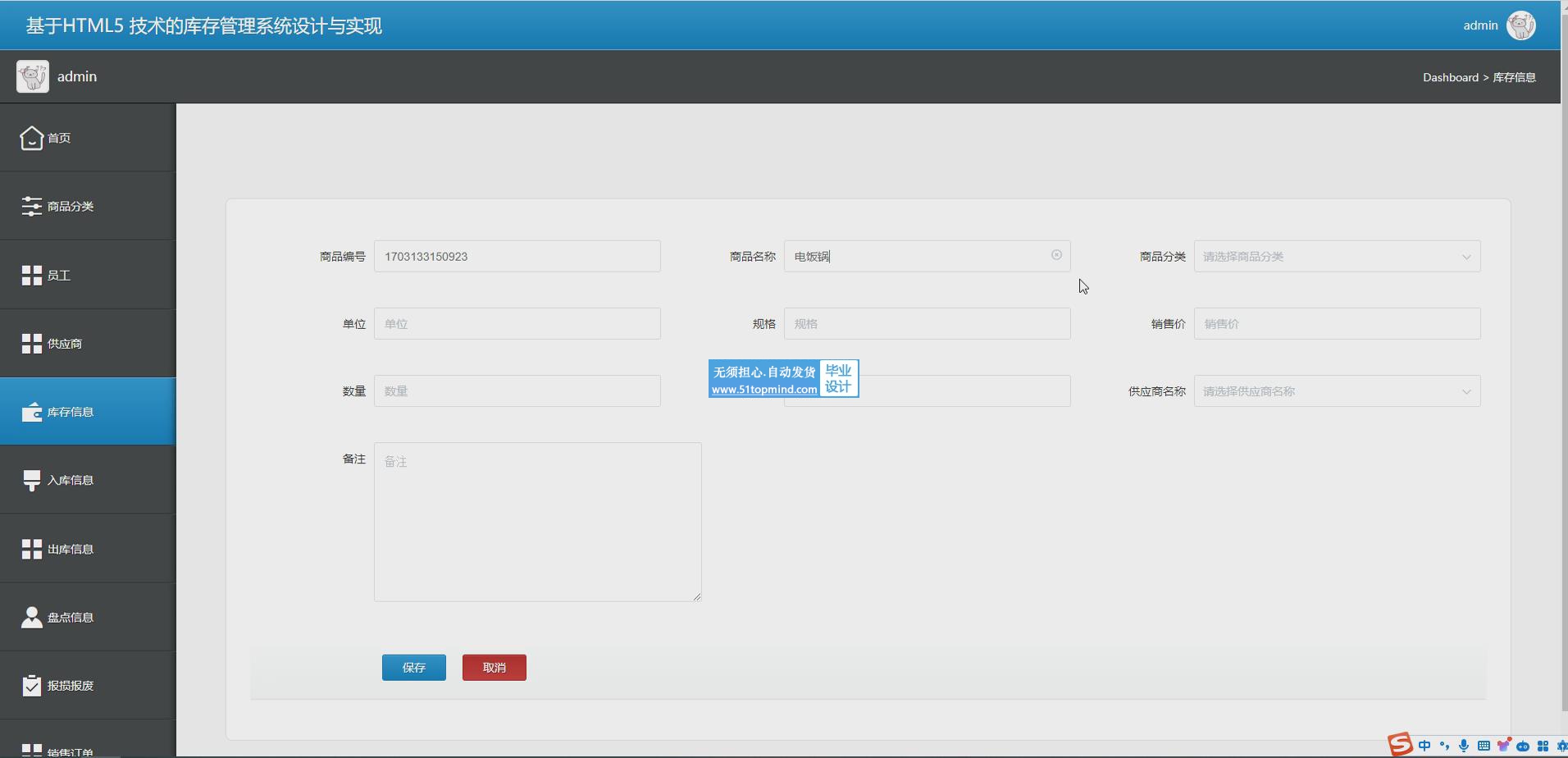This screenshot has height=758, width=1568.
Task: Click the wallet icon for 库存信息
Action: (x=31, y=412)
